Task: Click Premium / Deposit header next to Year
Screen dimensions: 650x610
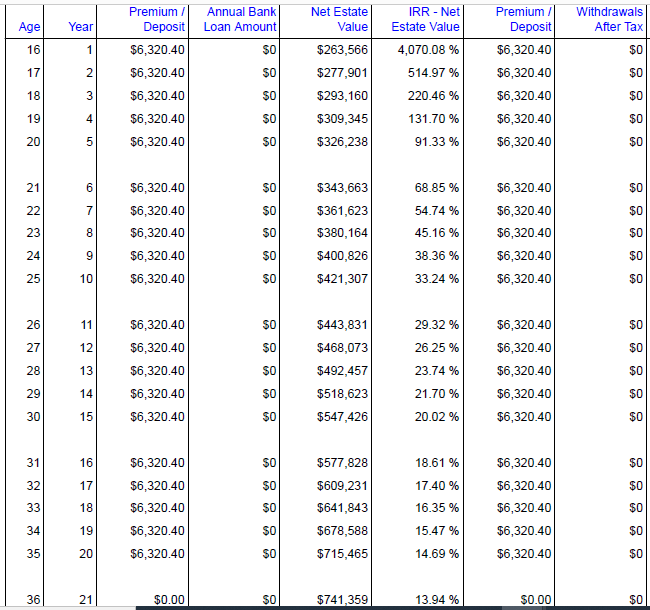Action: 157,19
